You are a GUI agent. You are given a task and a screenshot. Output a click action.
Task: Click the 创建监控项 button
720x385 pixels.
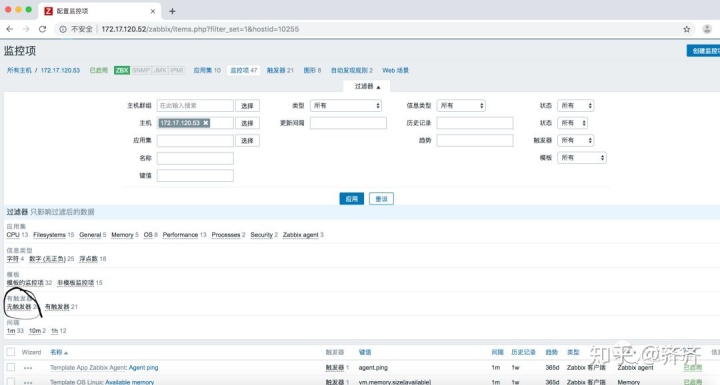[x=704, y=51]
